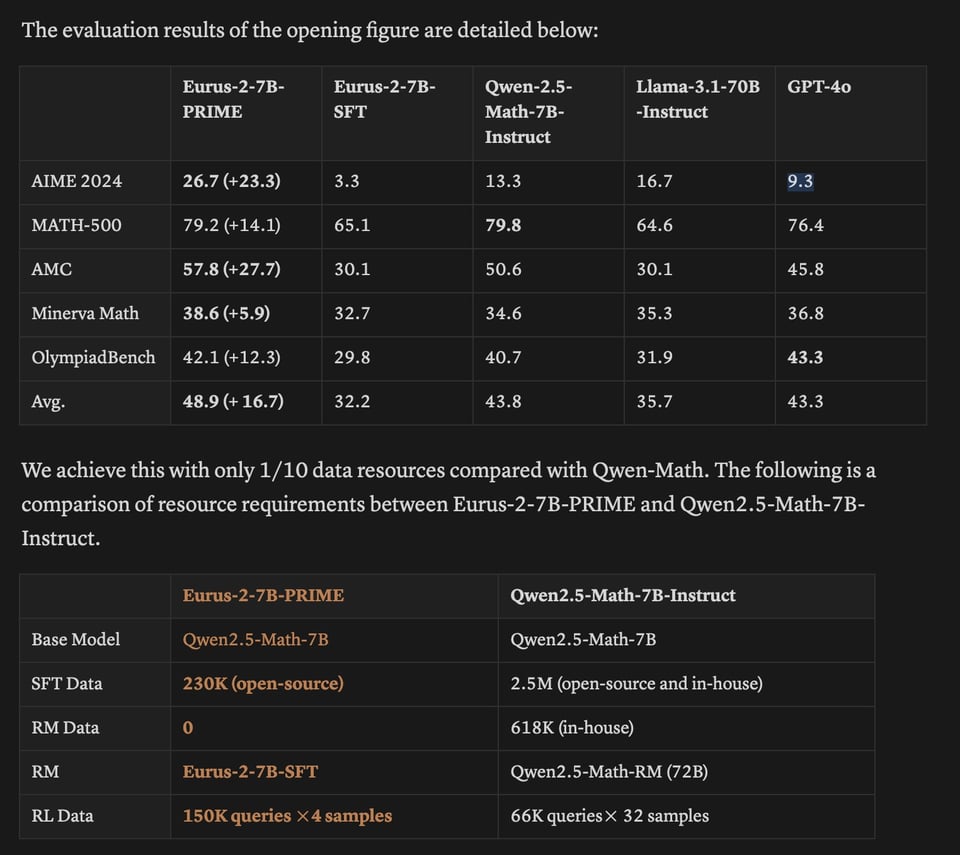Select the Eurus-2-7B-SFT header in evaluation table

pyautogui.click(x=384, y=99)
